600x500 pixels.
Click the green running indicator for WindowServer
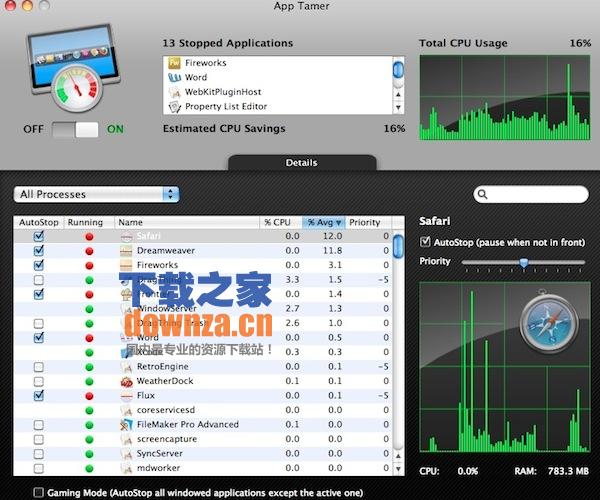coord(89,309)
